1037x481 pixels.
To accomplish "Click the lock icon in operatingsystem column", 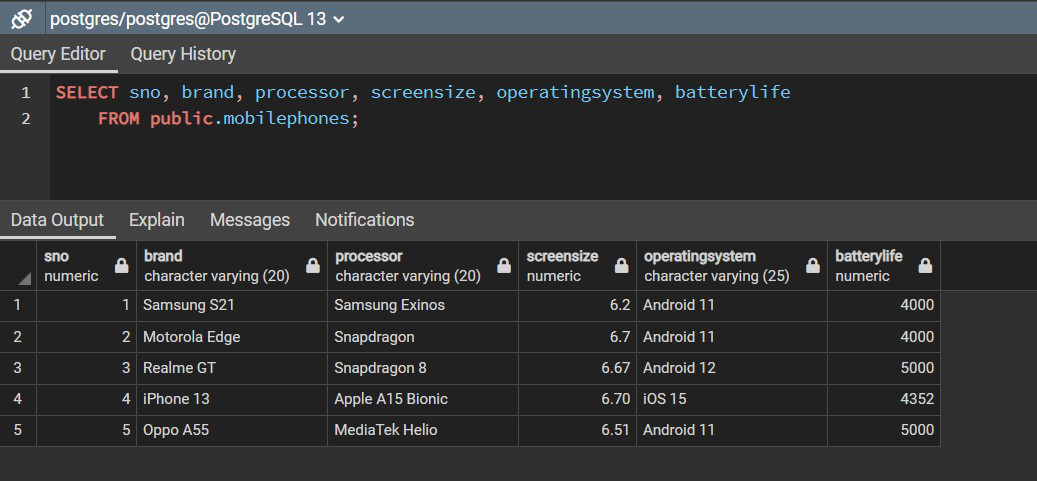I will tap(813, 266).
